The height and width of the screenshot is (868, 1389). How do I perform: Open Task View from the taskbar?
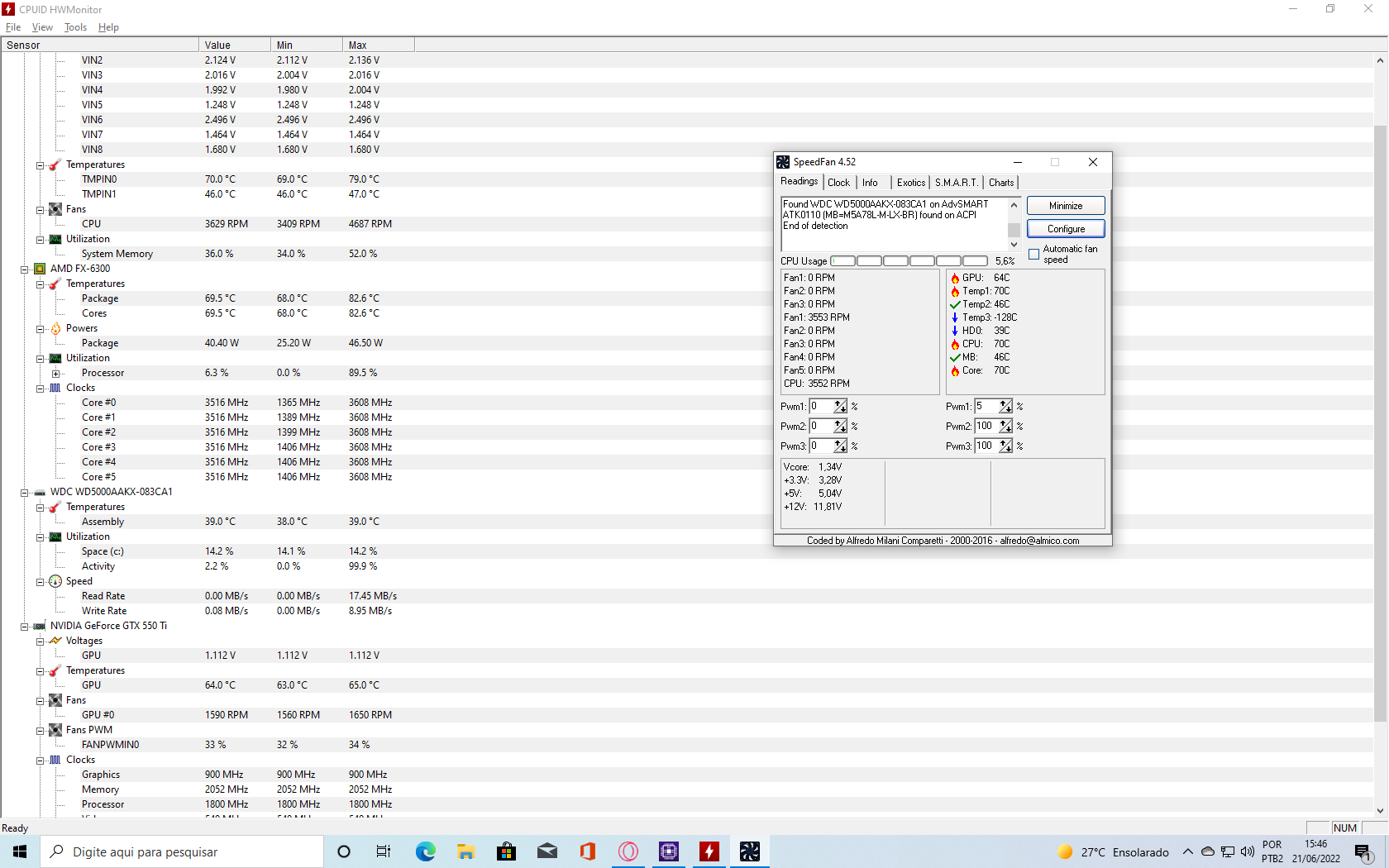[384, 851]
